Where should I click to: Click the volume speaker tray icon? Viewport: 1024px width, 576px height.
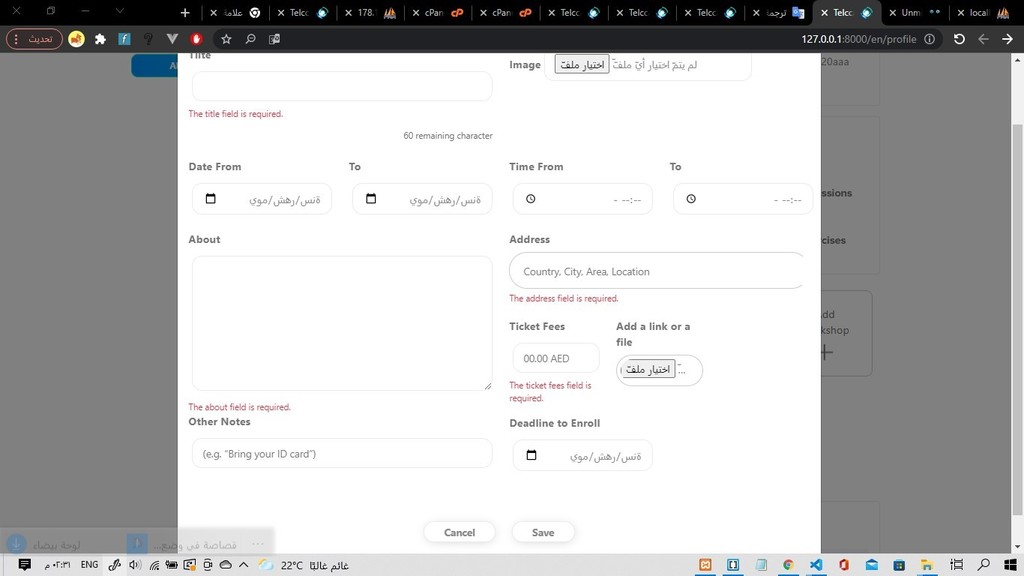pyautogui.click(x=135, y=565)
